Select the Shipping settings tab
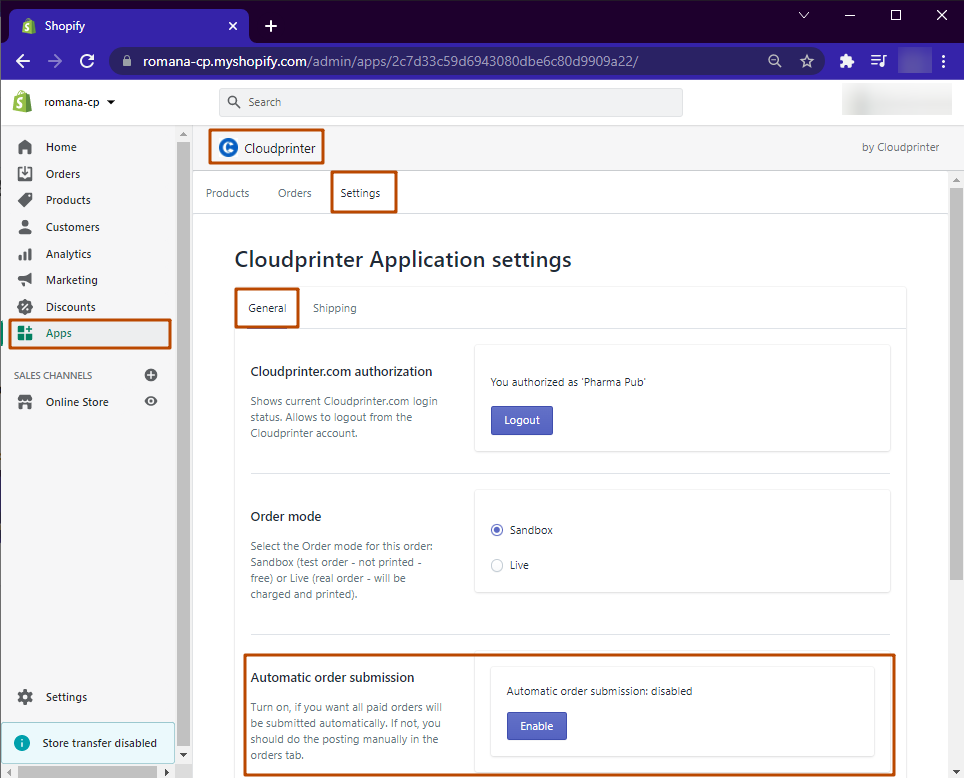The height and width of the screenshot is (778, 964). (x=334, y=308)
